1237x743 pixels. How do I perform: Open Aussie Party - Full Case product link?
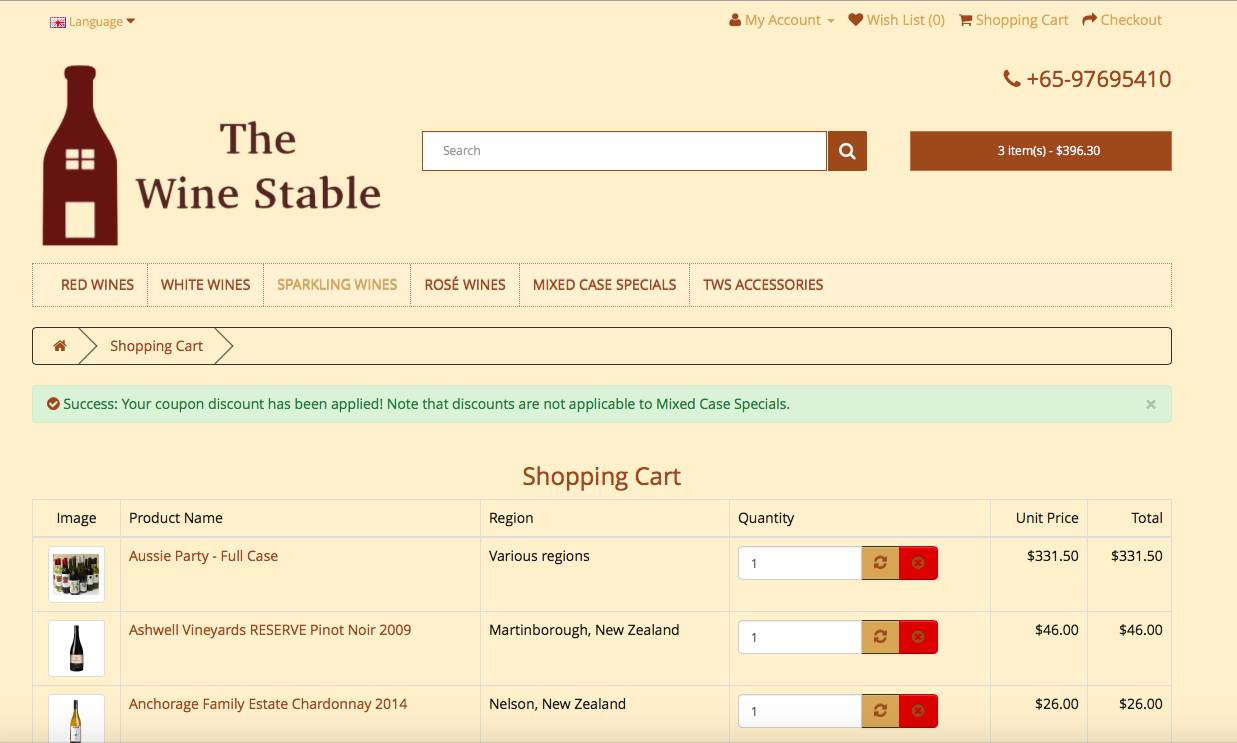(203, 556)
